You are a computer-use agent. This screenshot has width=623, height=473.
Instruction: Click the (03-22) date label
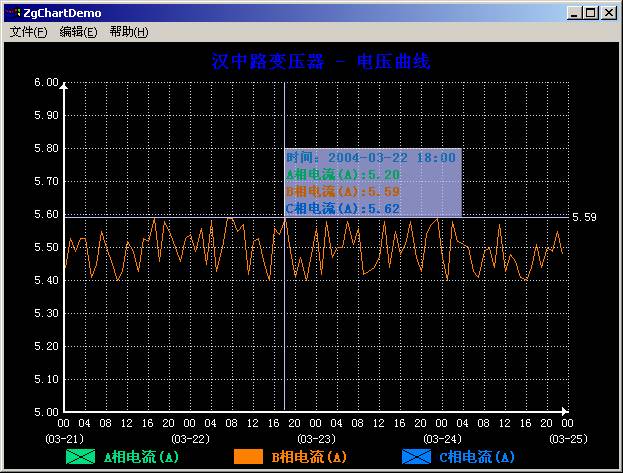191,439
